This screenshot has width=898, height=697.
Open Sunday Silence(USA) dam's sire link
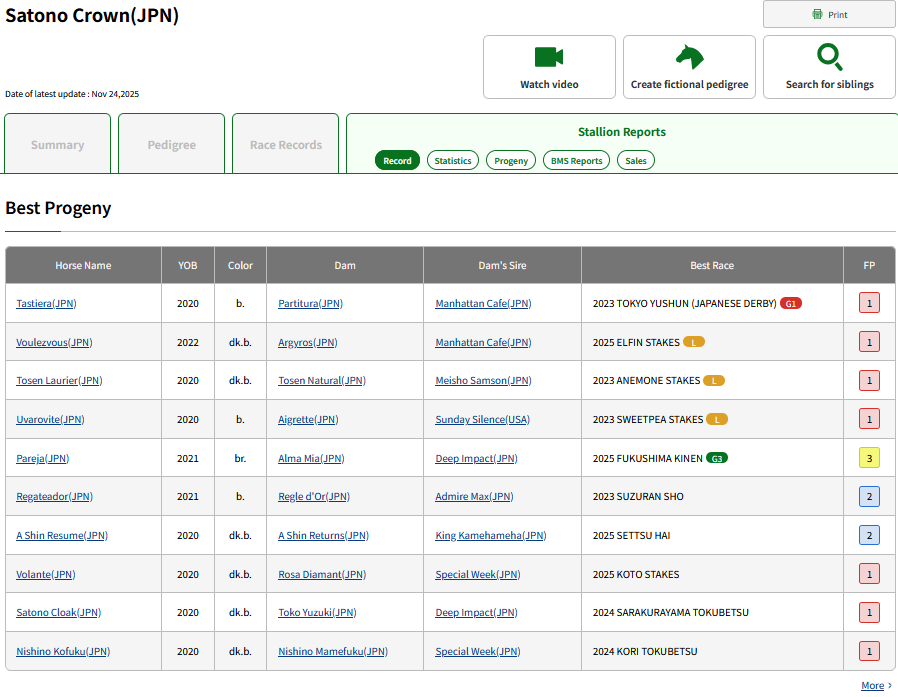tap(482, 420)
